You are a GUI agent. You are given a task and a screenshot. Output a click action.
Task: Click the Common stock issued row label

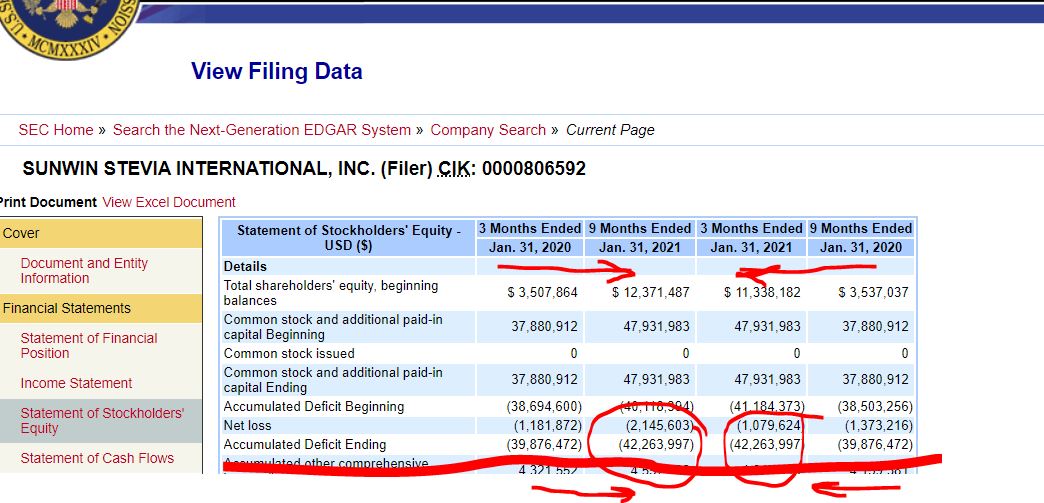(289, 353)
